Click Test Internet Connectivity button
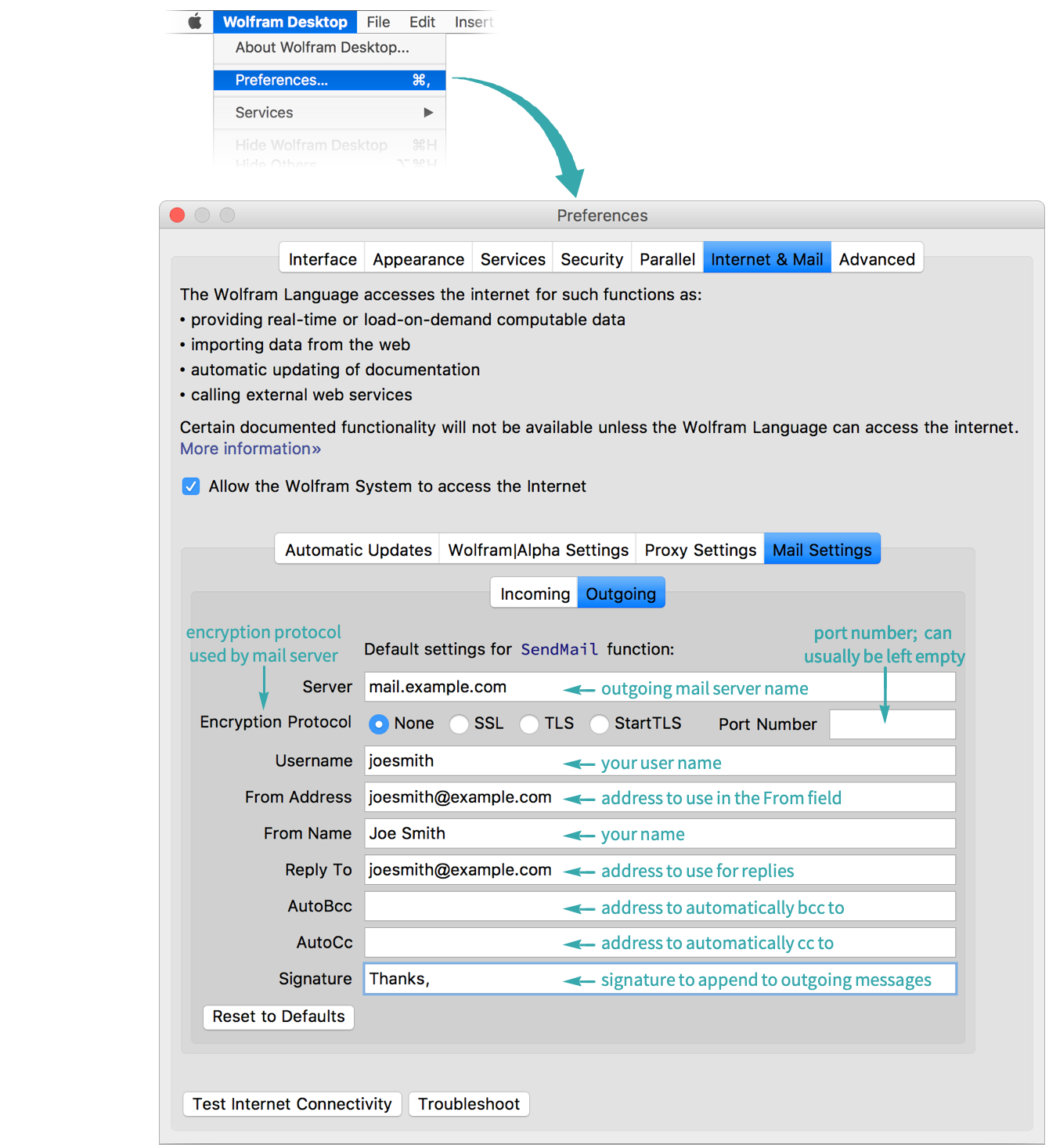1049x1148 pixels. point(292,1104)
